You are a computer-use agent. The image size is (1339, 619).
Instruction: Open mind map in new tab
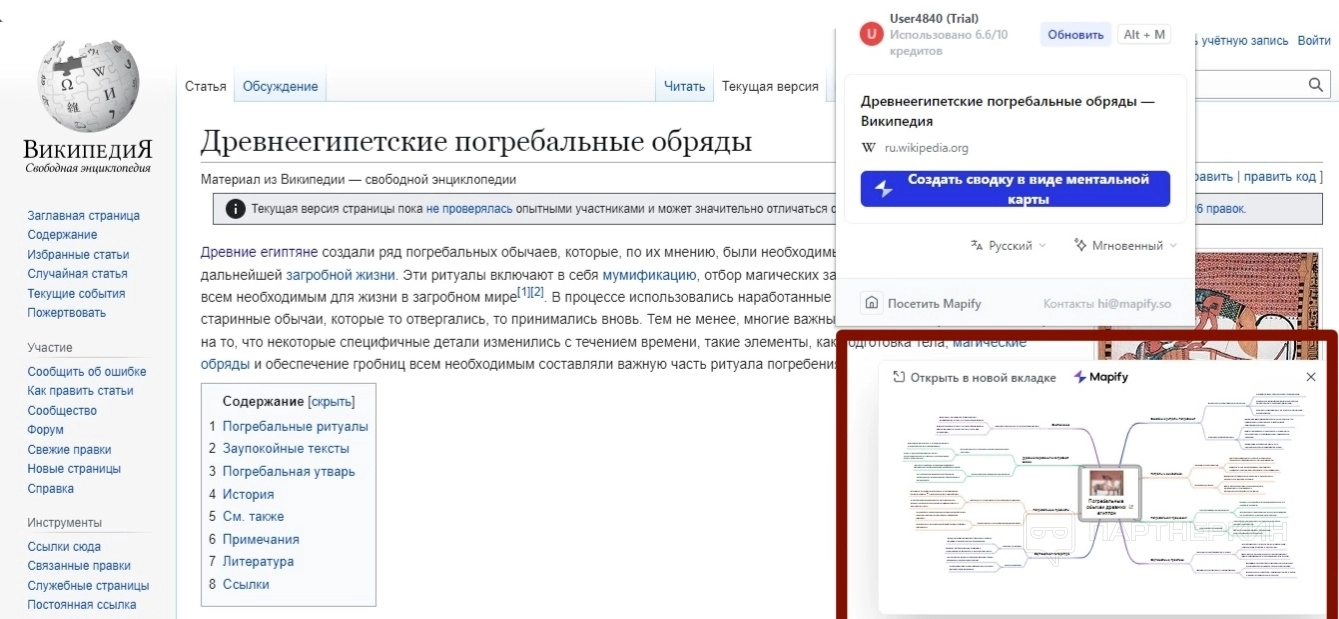click(974, 377)
